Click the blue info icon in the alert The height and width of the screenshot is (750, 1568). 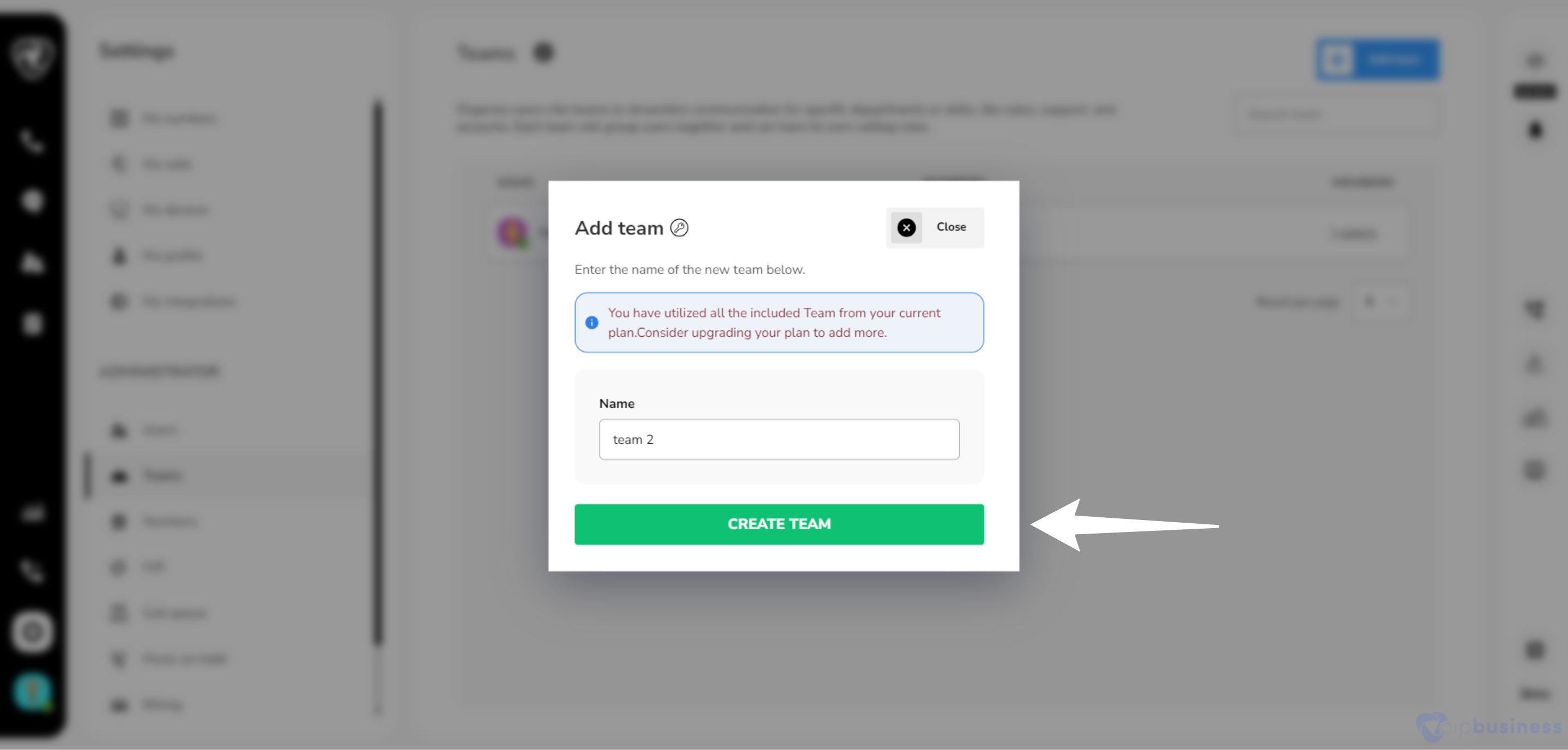[x=591, y=323]
